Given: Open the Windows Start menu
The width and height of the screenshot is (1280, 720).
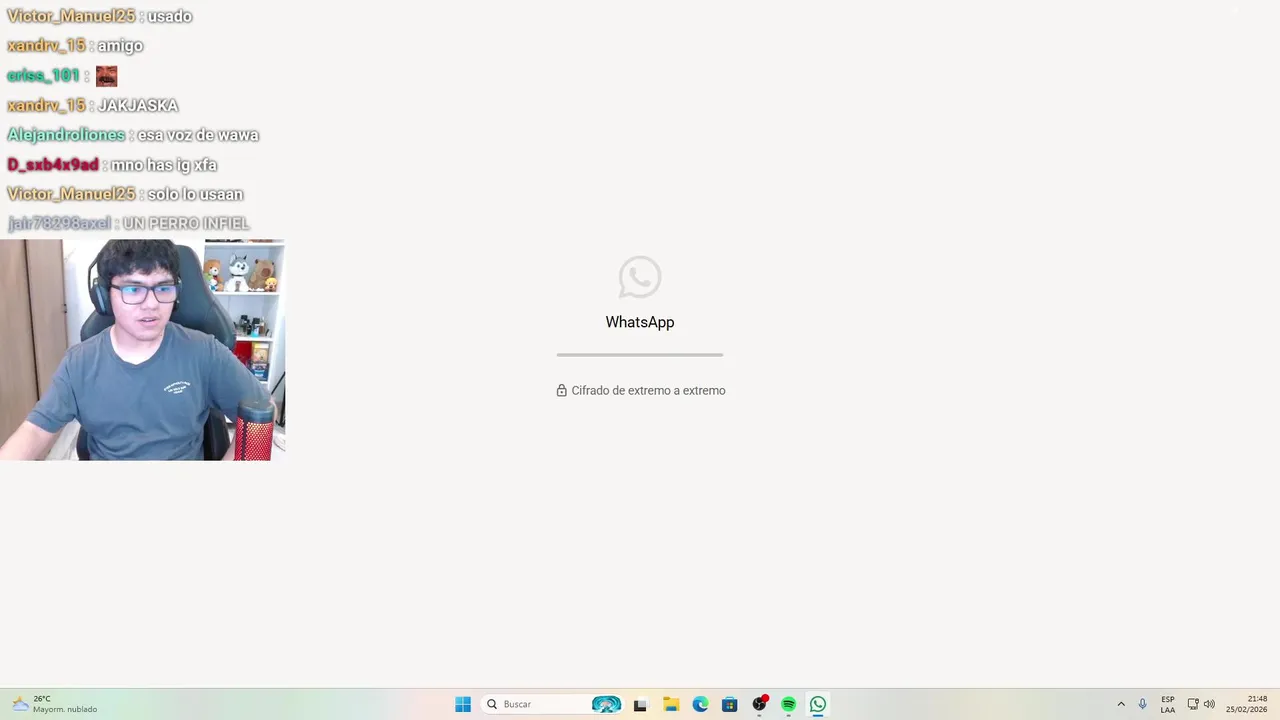Looking at the screenshot, I should (463, 704).
